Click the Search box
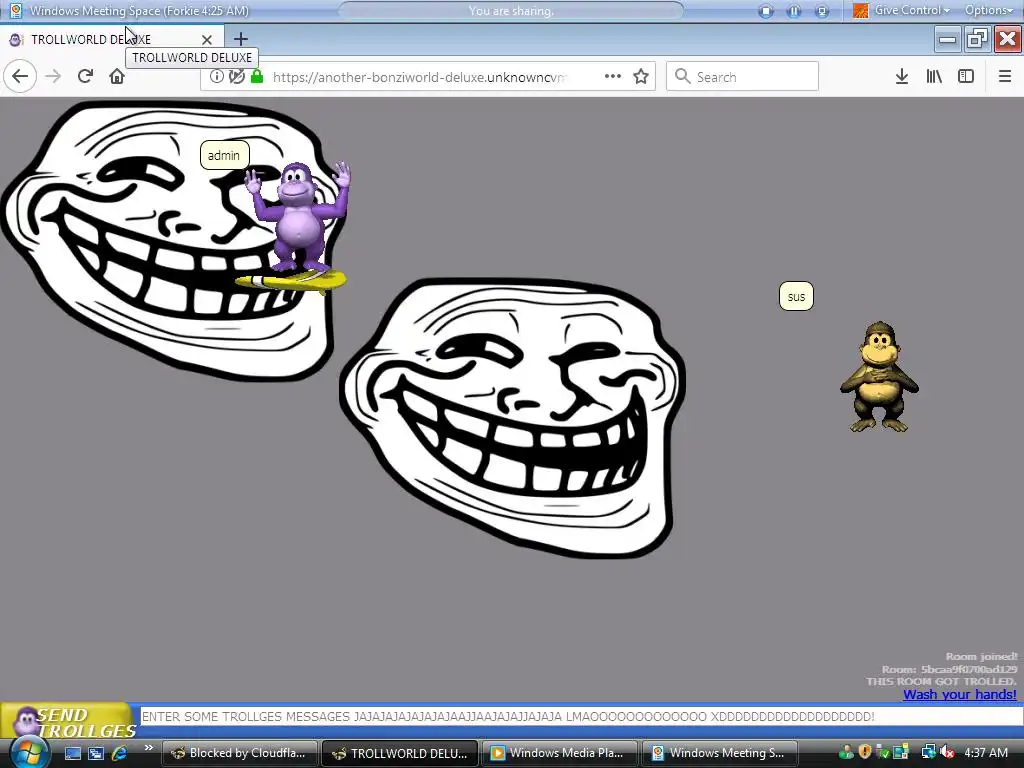Image resolution: width=1024 pixels, height=768 pixels. tap(743, 76)
